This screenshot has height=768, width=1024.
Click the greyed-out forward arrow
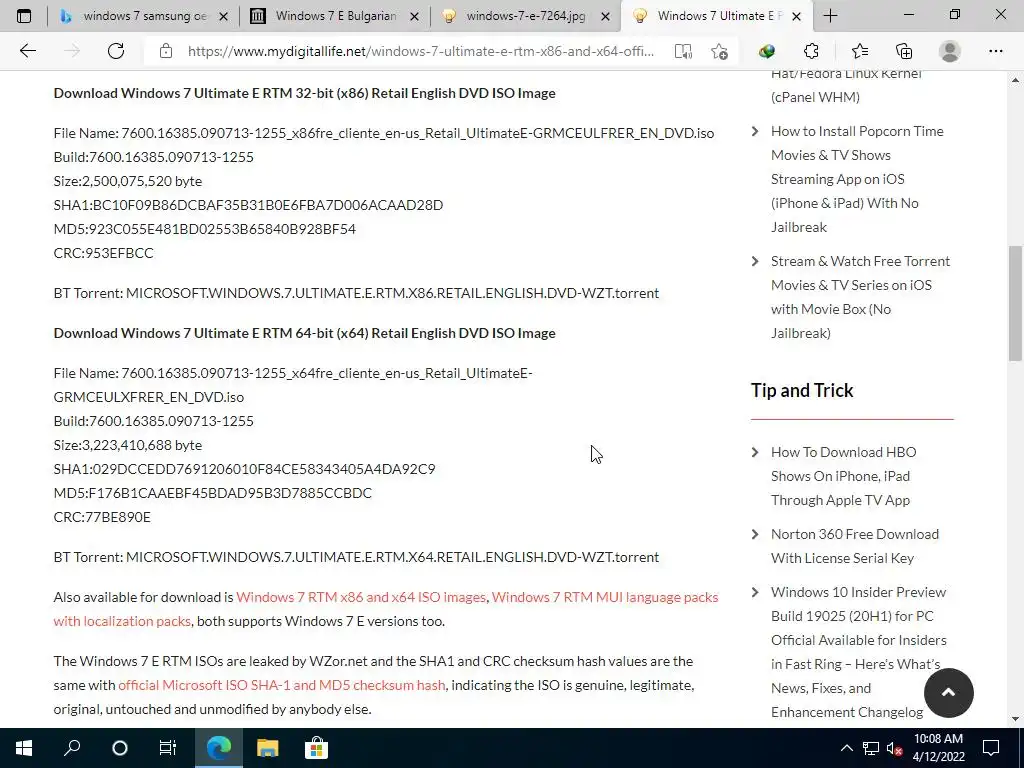(72, 51)
